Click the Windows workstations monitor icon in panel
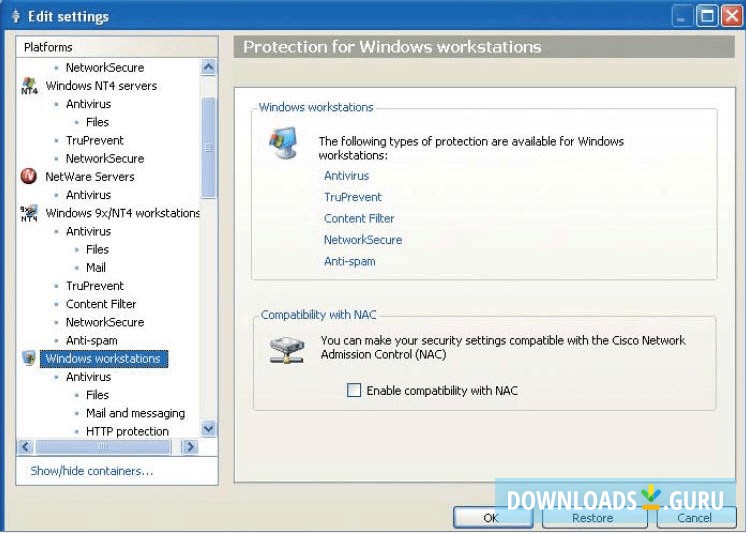Screen dimensions: 746x533 [x=284, y=143]
